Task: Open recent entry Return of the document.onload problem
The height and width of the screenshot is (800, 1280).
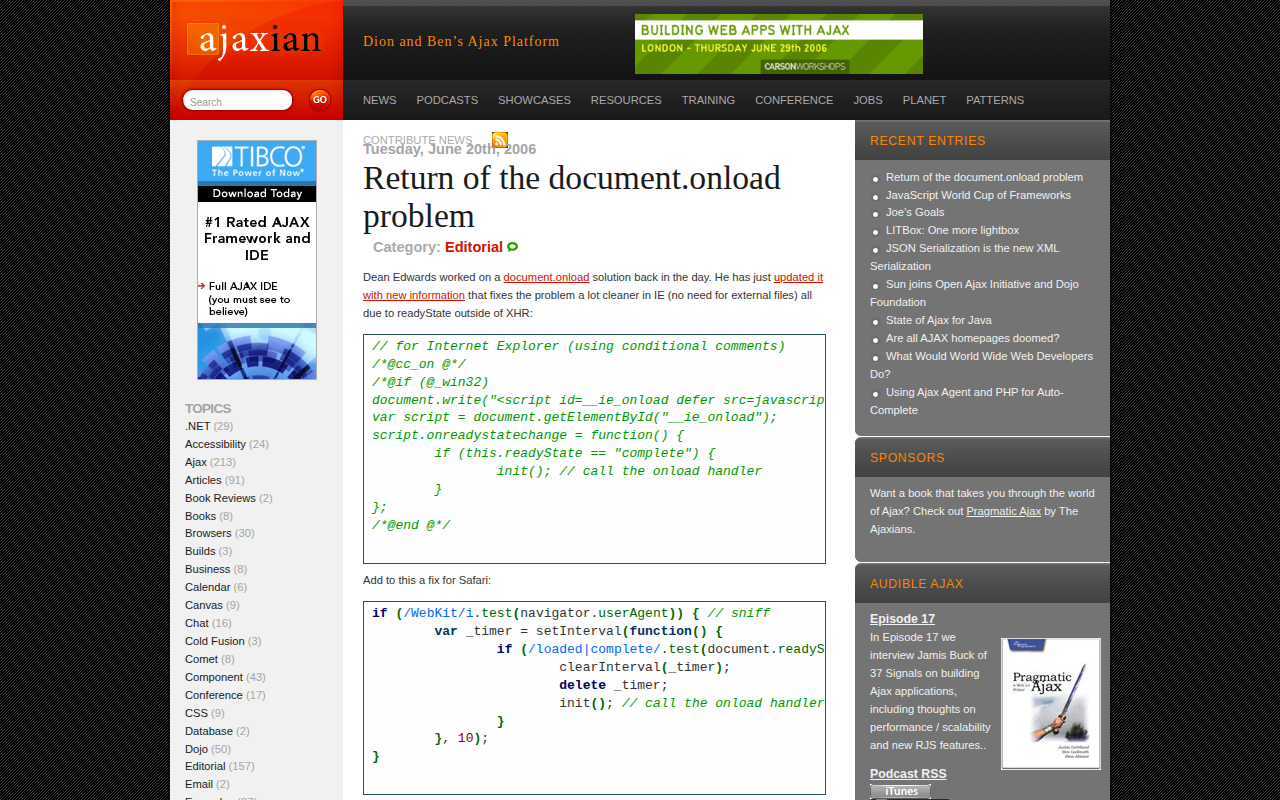Action: coord(984,177)
